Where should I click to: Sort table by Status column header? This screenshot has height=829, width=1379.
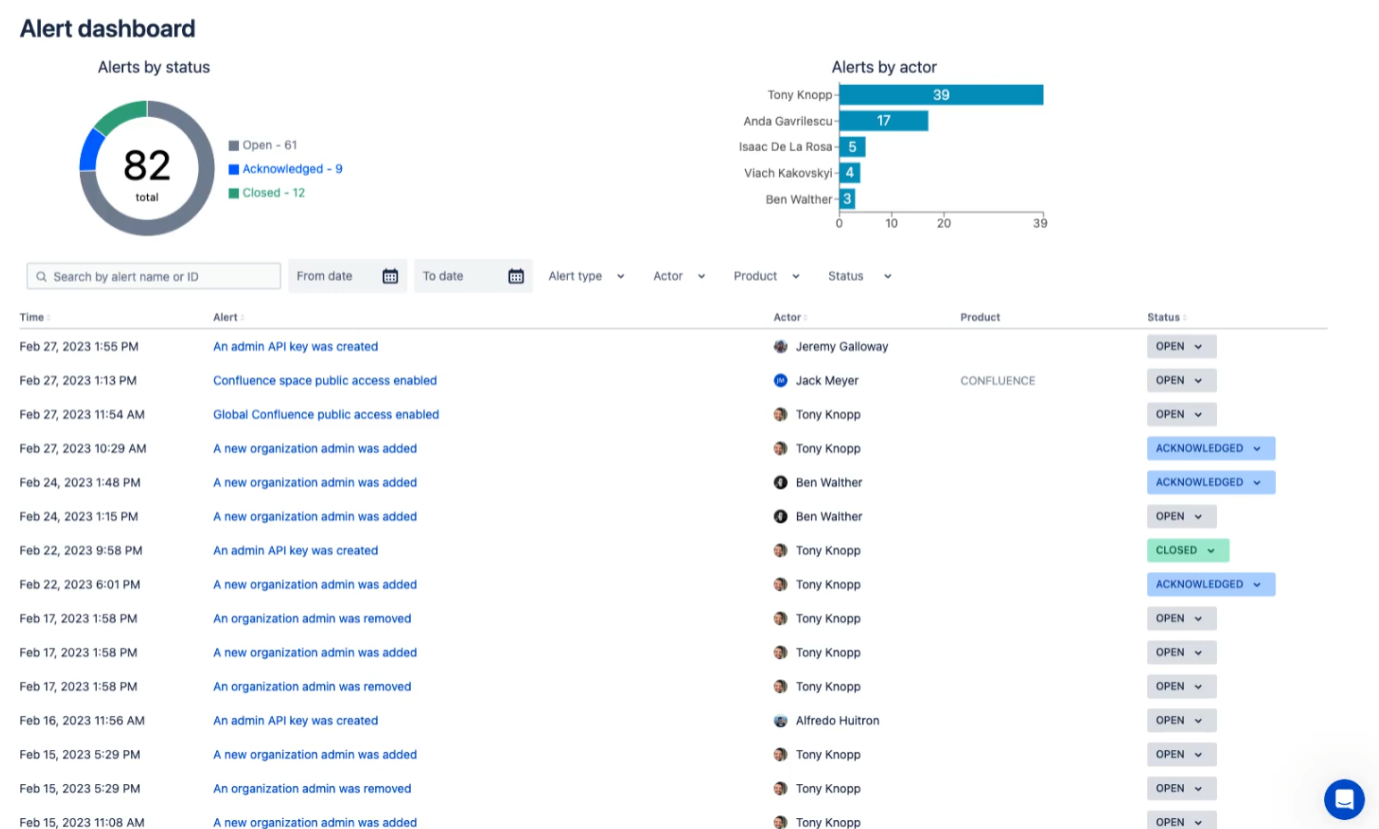point(1165,317)
